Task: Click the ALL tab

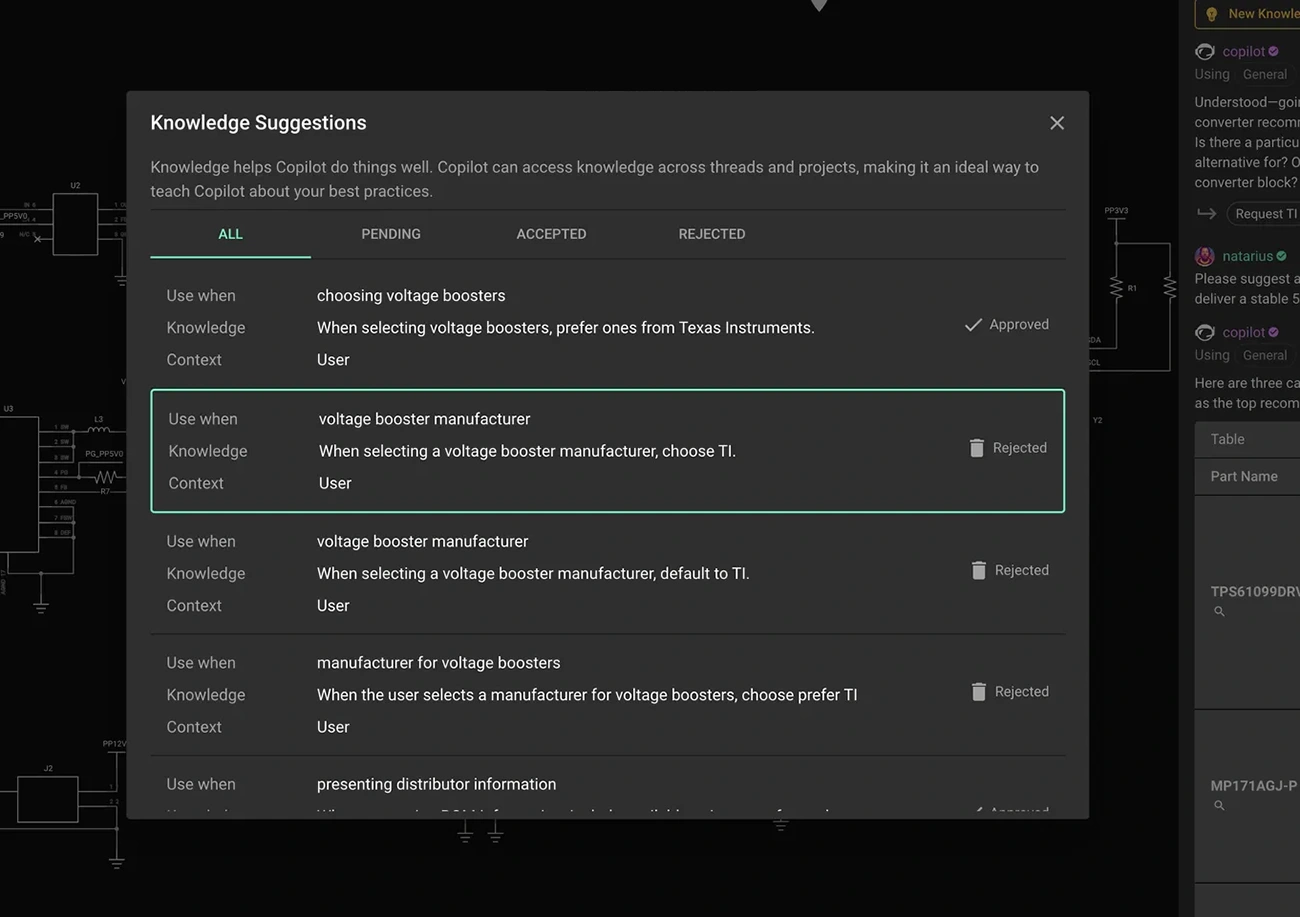Action: (230, 234)
